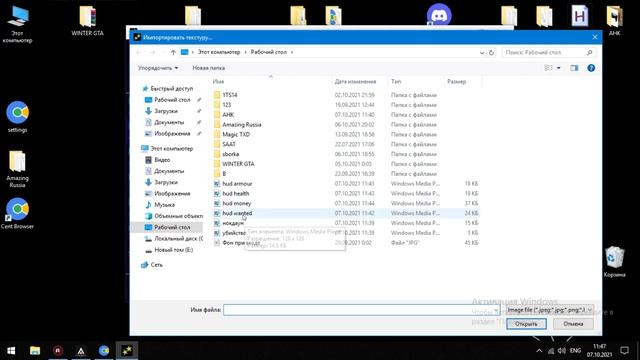This screenshot has width=640, height=360.
Task: Select the hud wanted file
Action: (237, 213)
